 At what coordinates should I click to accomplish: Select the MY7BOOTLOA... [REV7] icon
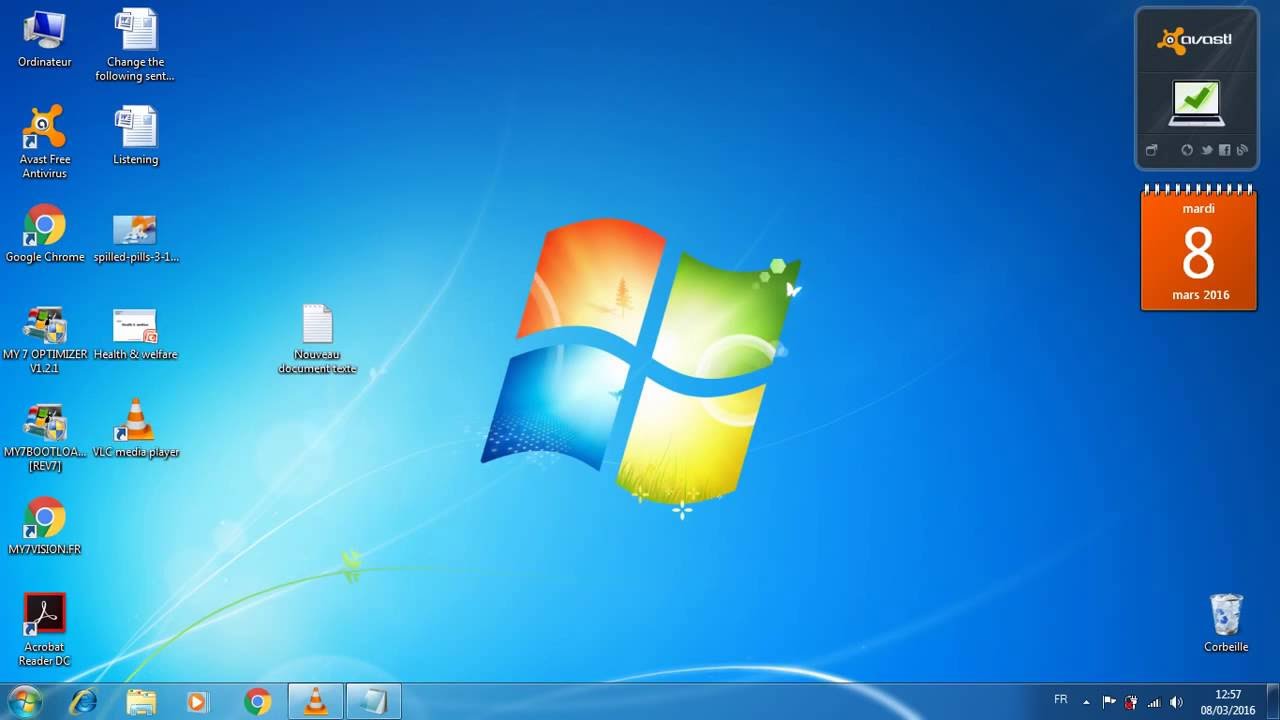click(44, 438)
